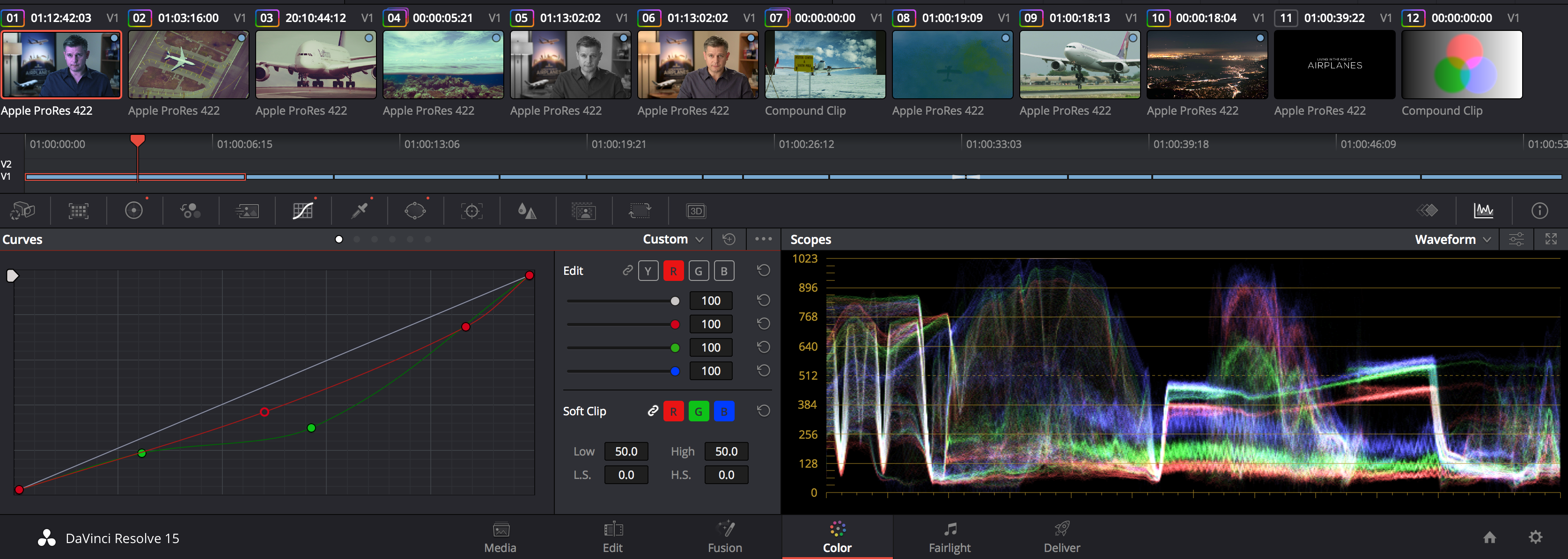Expand the Custom curves mode dropdown
The height and width of the screenshot is (559, 1568).
pos(673,239)
